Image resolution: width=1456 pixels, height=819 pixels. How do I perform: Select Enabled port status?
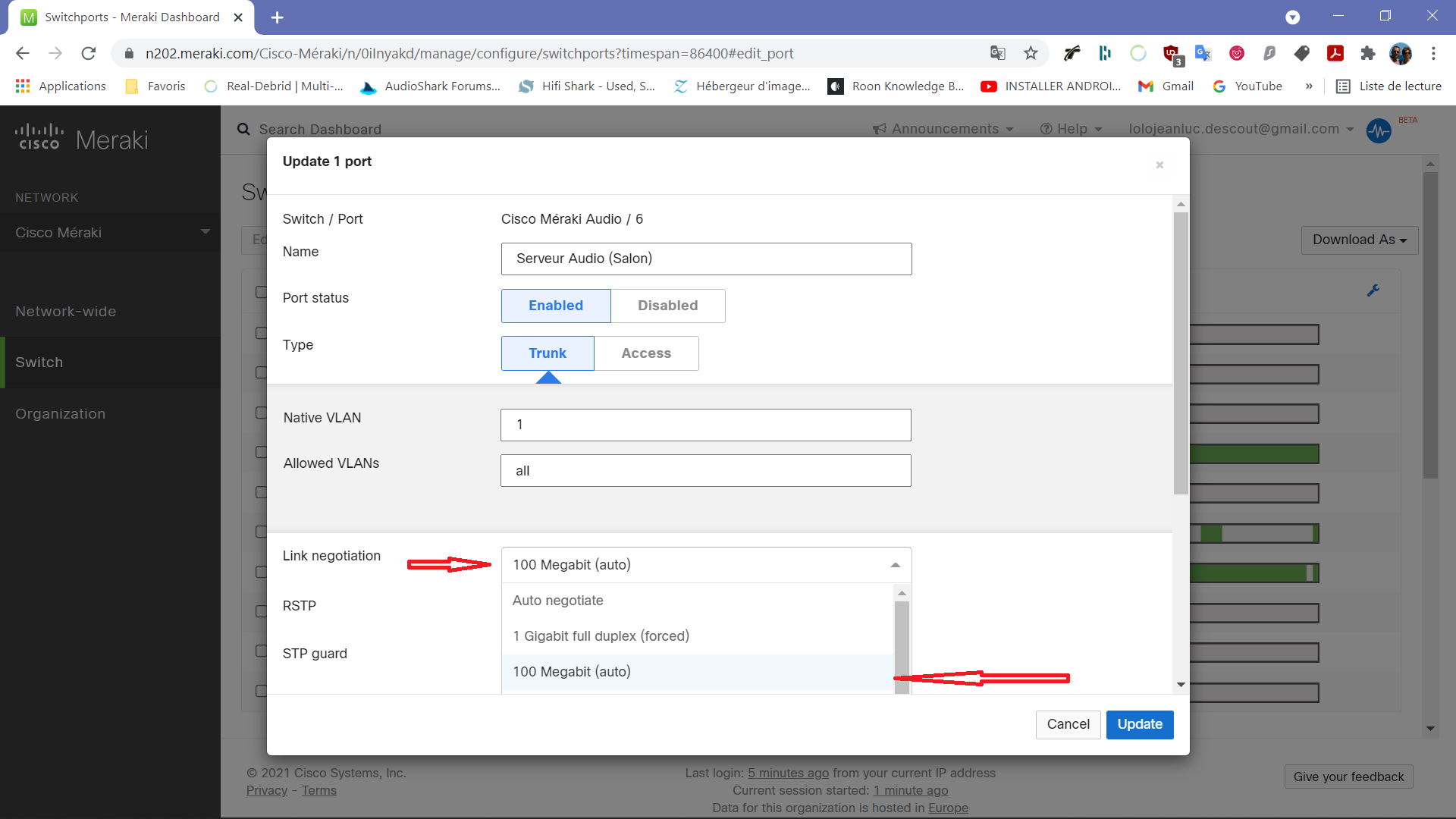pos(555,306)
